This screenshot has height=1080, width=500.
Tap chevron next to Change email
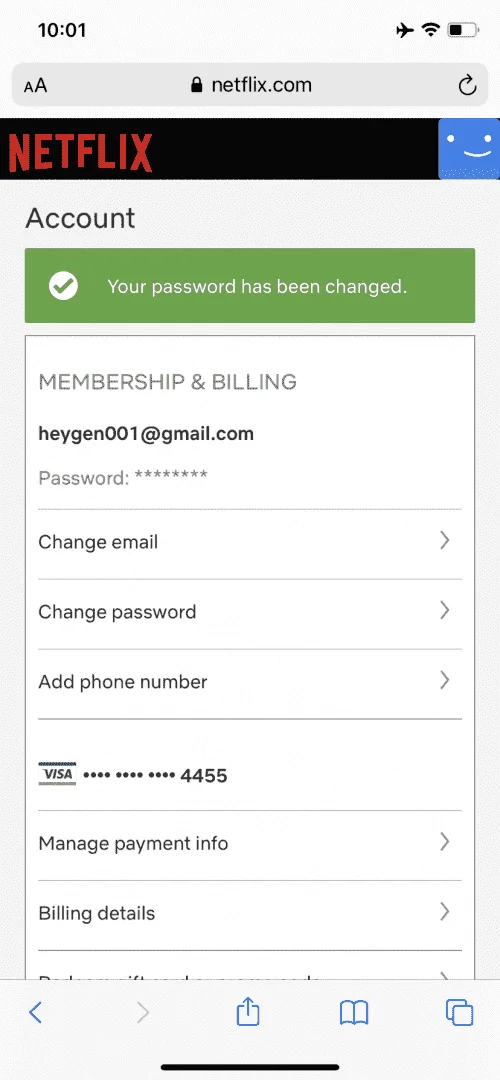445,540
